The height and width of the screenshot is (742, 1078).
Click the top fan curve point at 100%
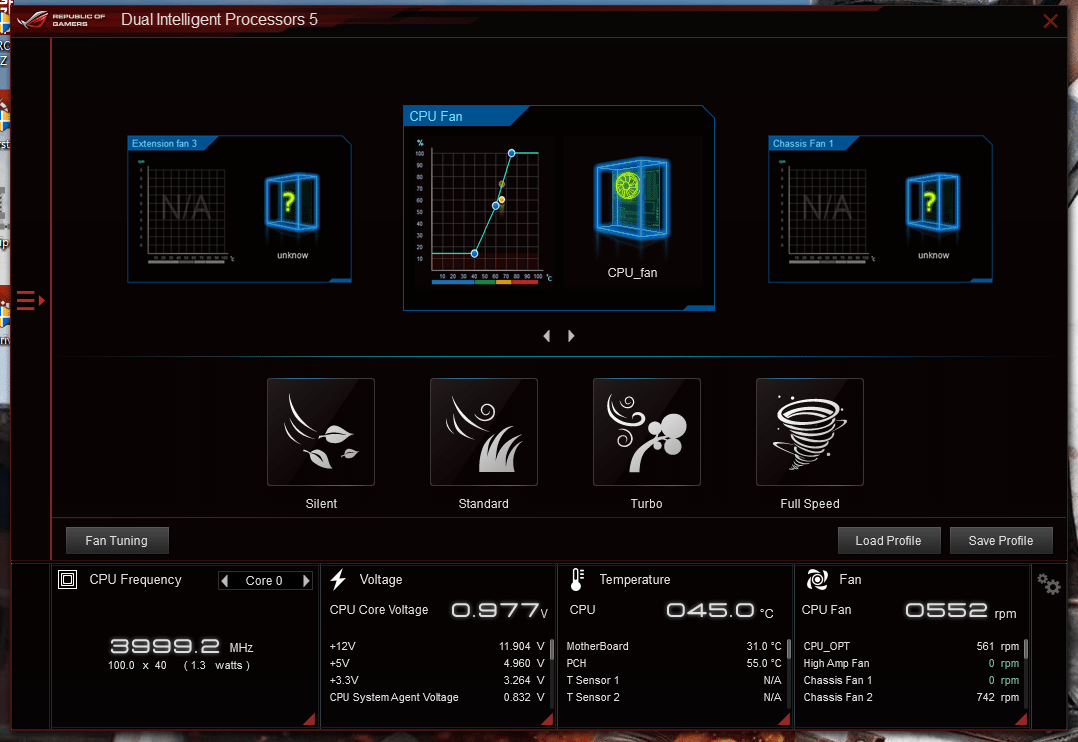pos(512,153)
